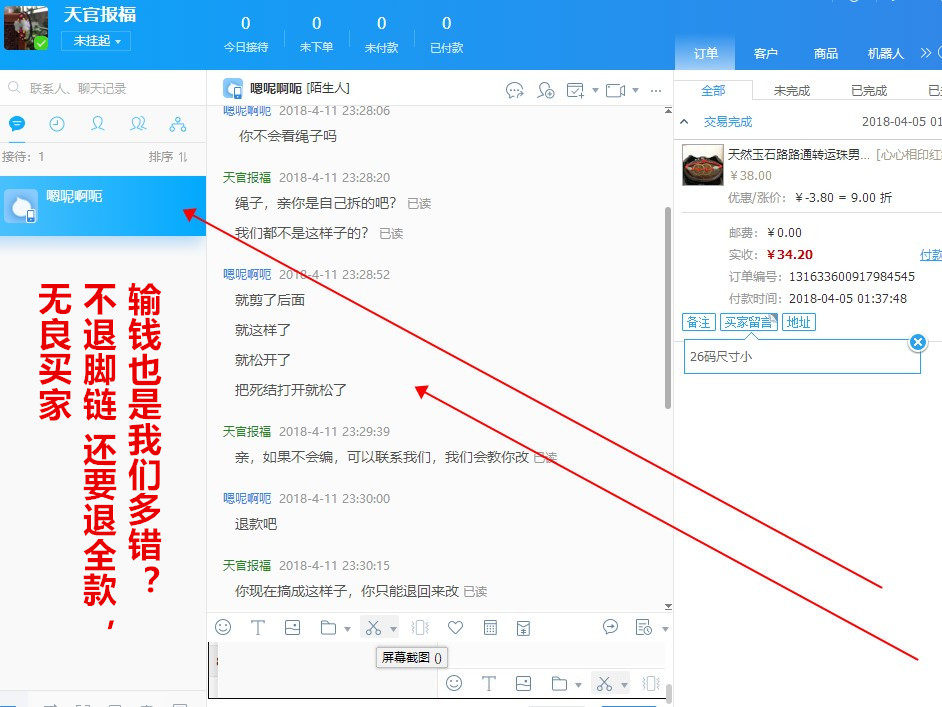Click the speech bubble icon in chat header
This screenshot has width=942, height=707.
click(x=514, y=91)
